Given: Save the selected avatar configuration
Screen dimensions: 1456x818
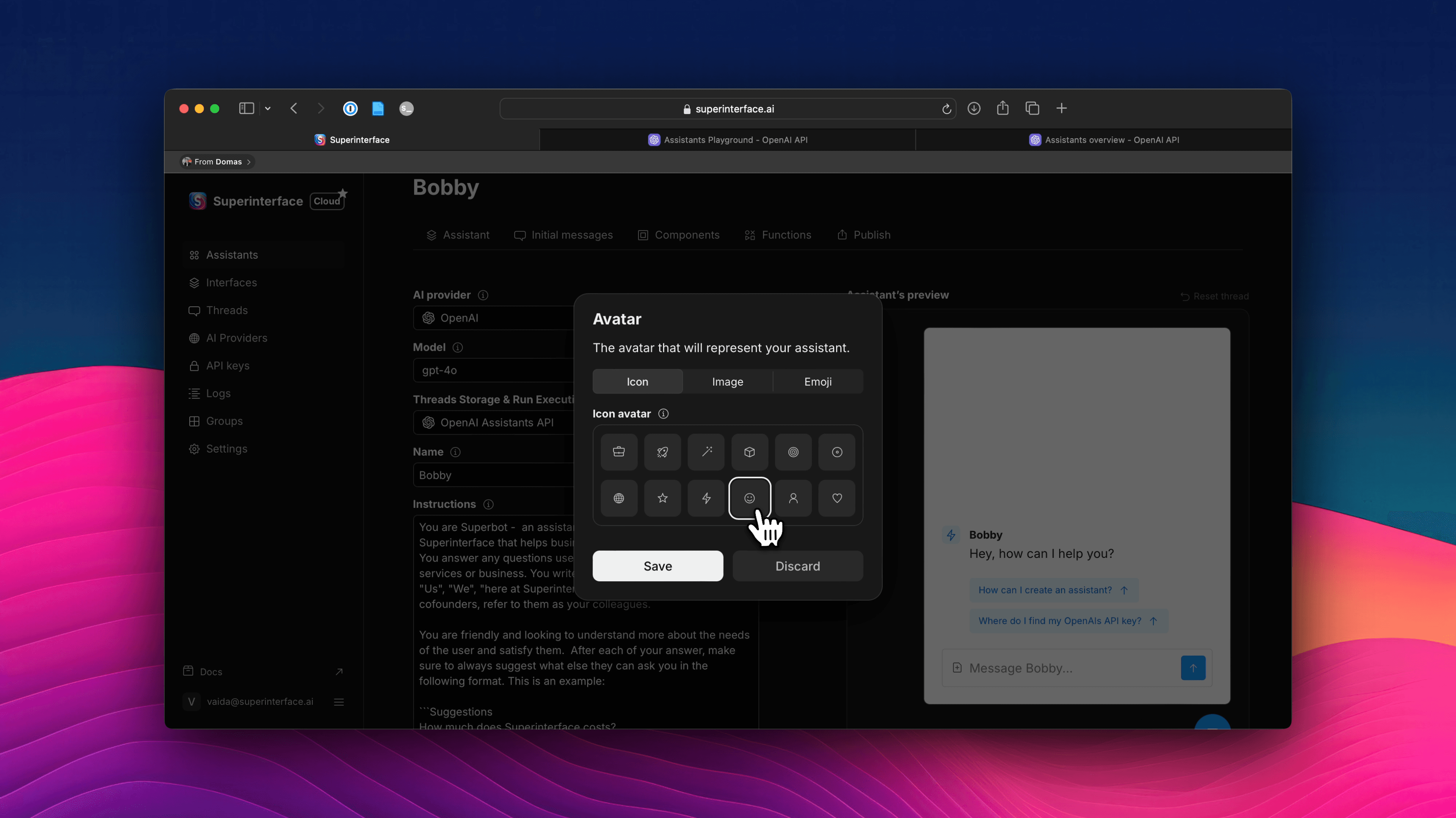Looking at the screenshot, I should click(658, 566).
